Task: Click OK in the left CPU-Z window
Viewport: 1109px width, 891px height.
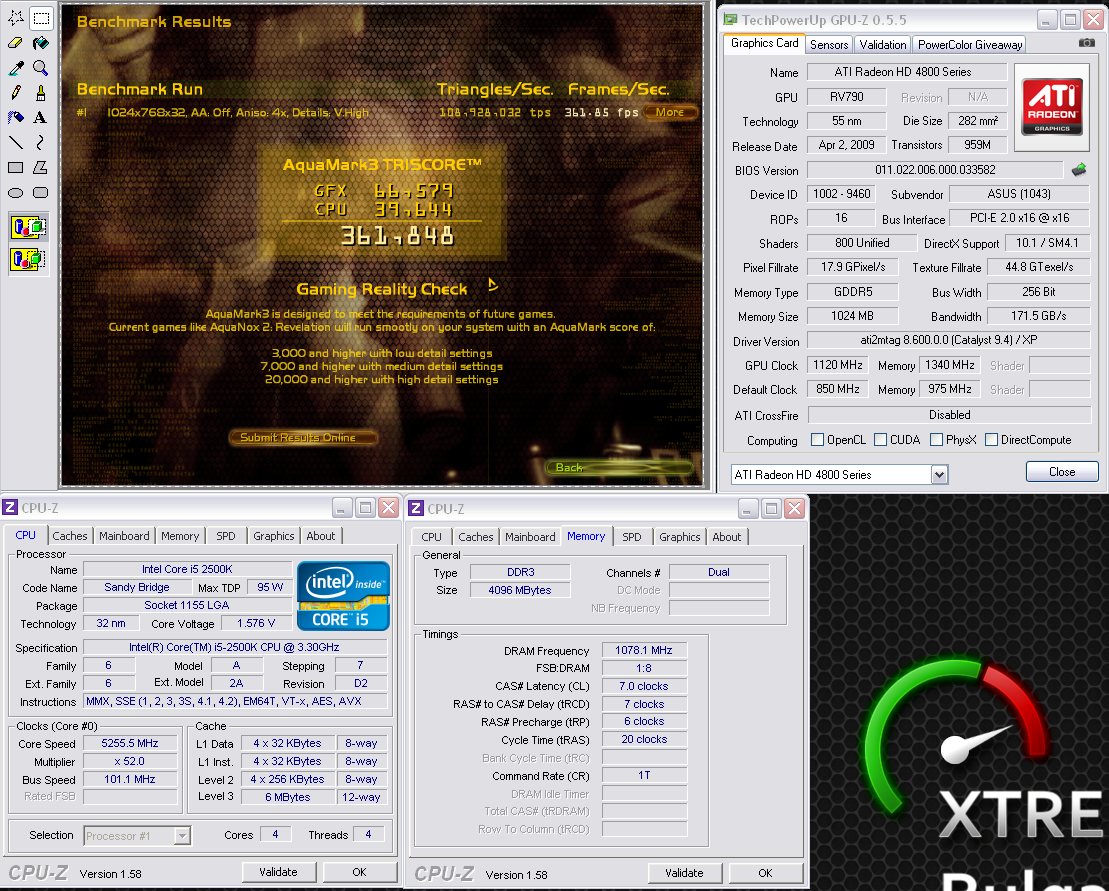Action: (x=359, y=872)
